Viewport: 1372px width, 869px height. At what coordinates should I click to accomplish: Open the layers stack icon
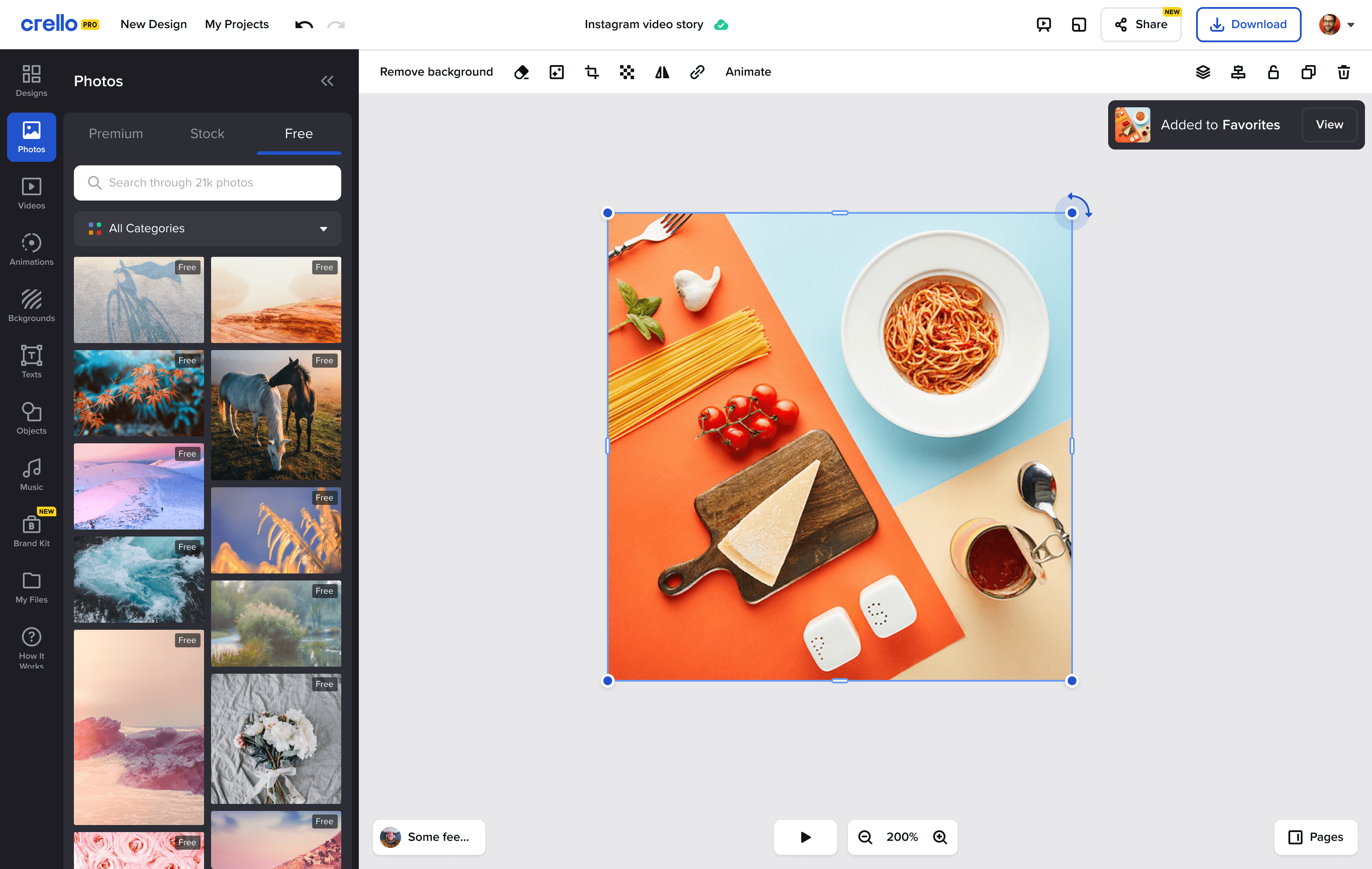pyautogui.click(x=1203, y=73)
